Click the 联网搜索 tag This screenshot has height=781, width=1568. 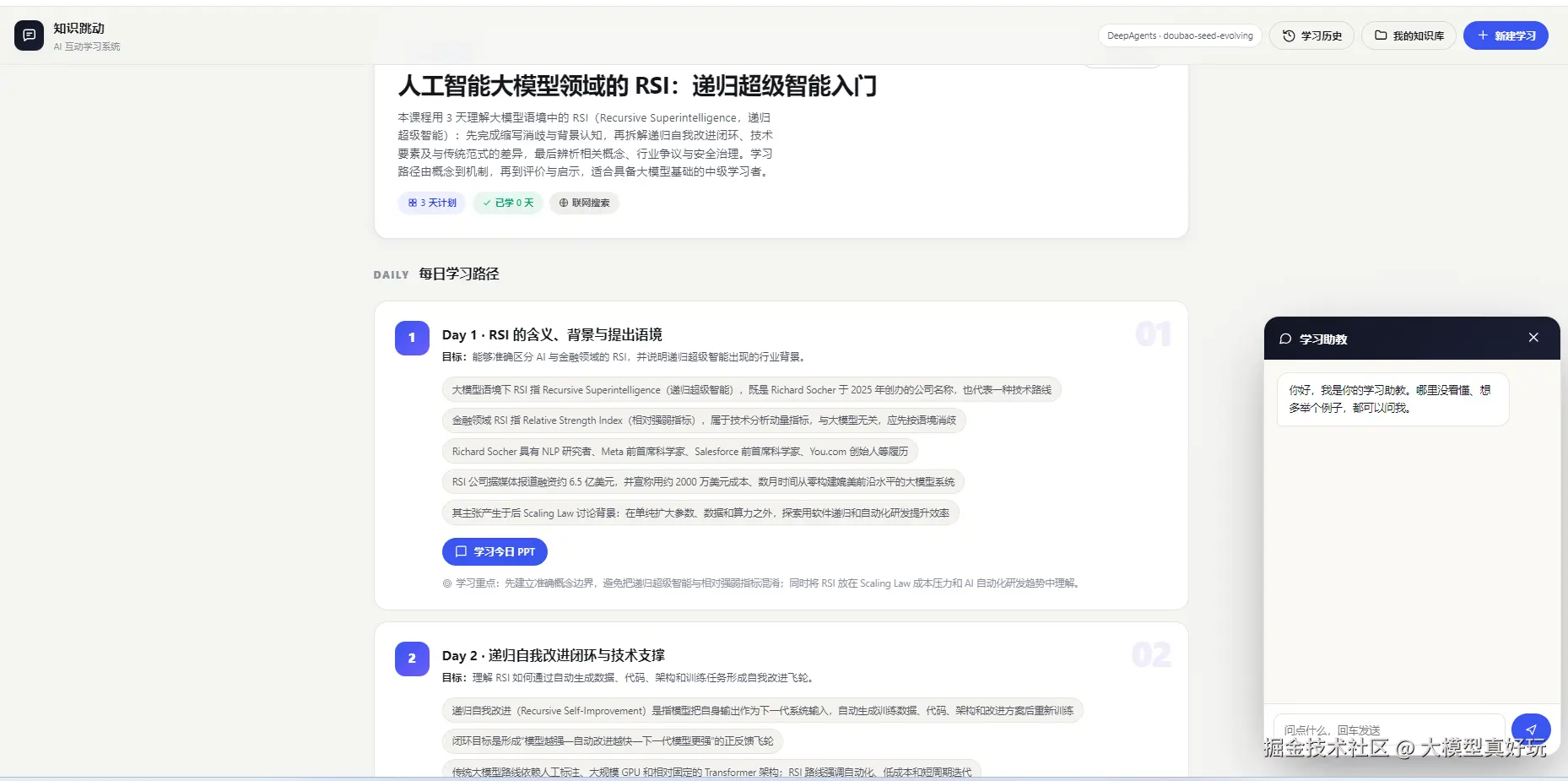(584, 203)
